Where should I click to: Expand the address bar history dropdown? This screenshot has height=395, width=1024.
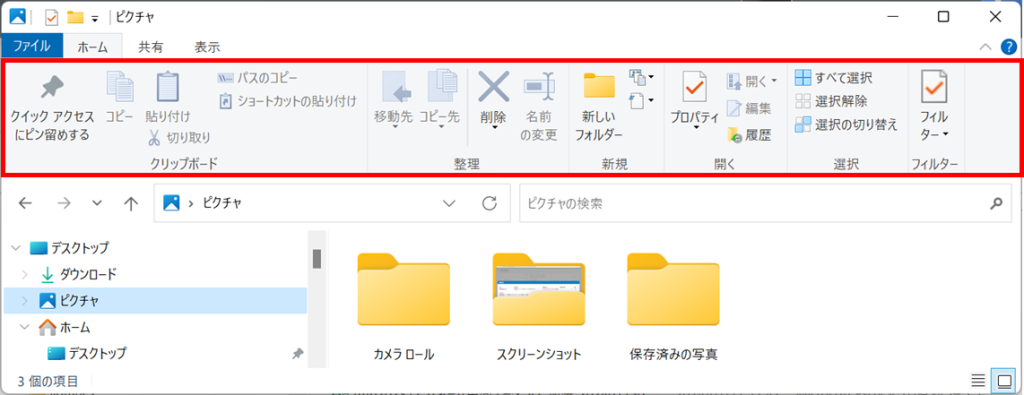click(x=449, y=204)
